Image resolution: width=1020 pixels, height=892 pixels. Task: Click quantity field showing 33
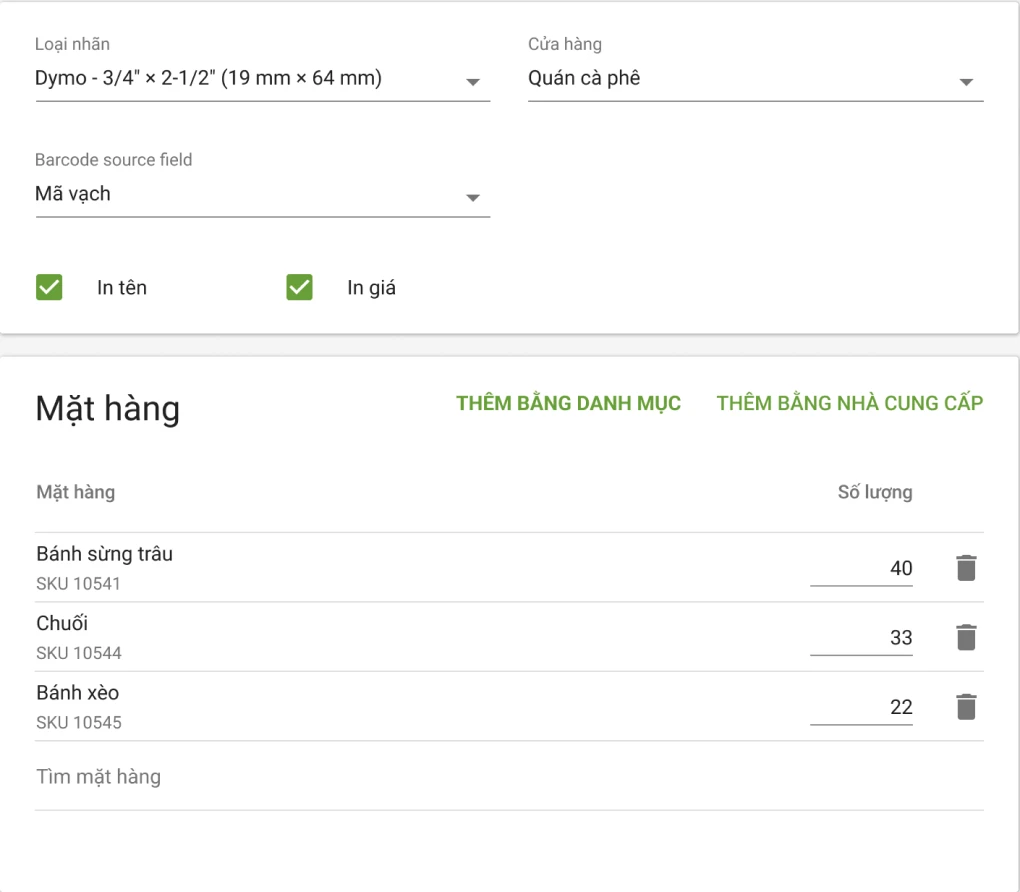(861, 637)
